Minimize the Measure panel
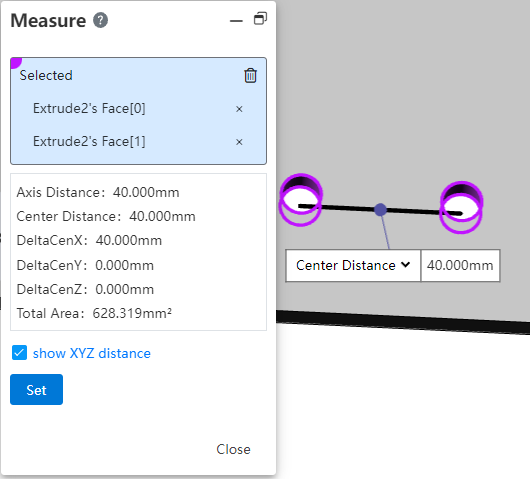The width and height of the screenshot is (530, 479). point(236,21)
